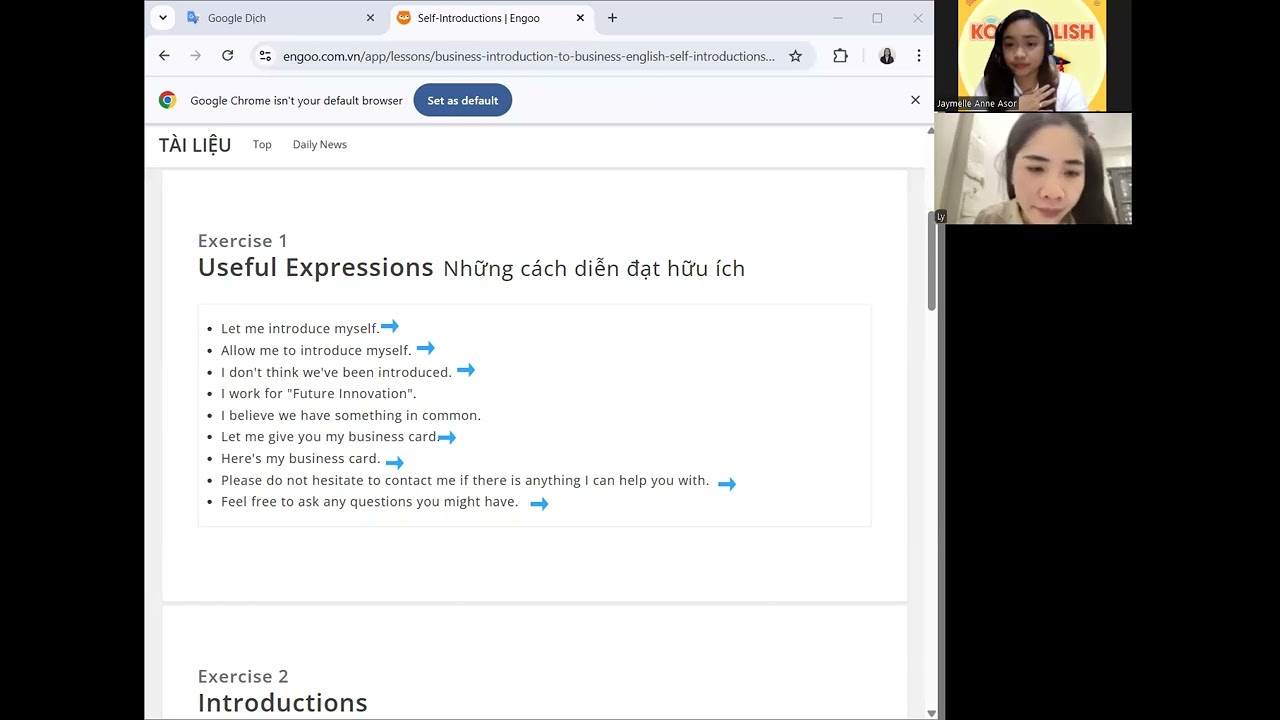Click the Exercise 2 label

pos(243,676)
